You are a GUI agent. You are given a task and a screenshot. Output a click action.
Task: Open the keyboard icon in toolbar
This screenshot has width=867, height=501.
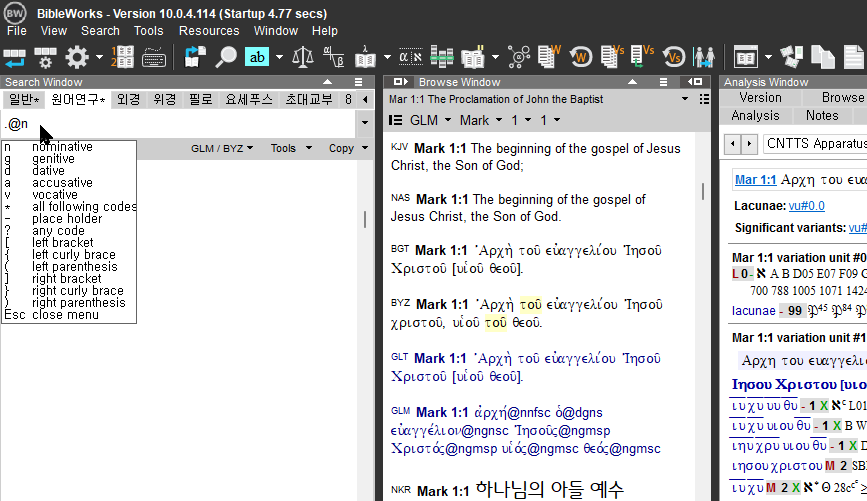tap(154, 57)
